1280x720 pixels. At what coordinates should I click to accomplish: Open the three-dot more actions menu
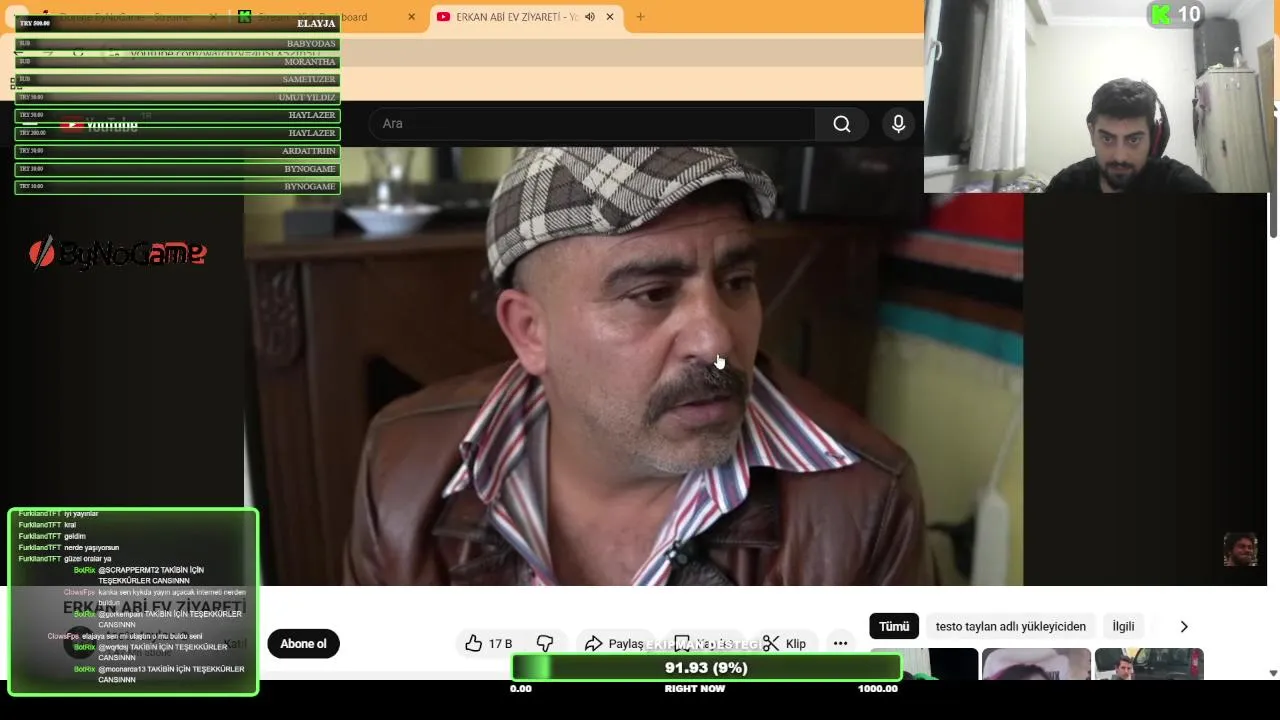click(x=840, y=644)
